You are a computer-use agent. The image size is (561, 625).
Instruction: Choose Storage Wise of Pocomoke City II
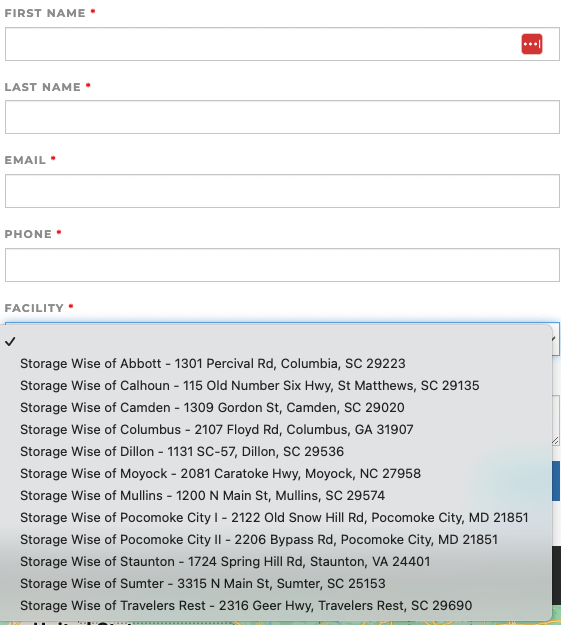[276, 539]
